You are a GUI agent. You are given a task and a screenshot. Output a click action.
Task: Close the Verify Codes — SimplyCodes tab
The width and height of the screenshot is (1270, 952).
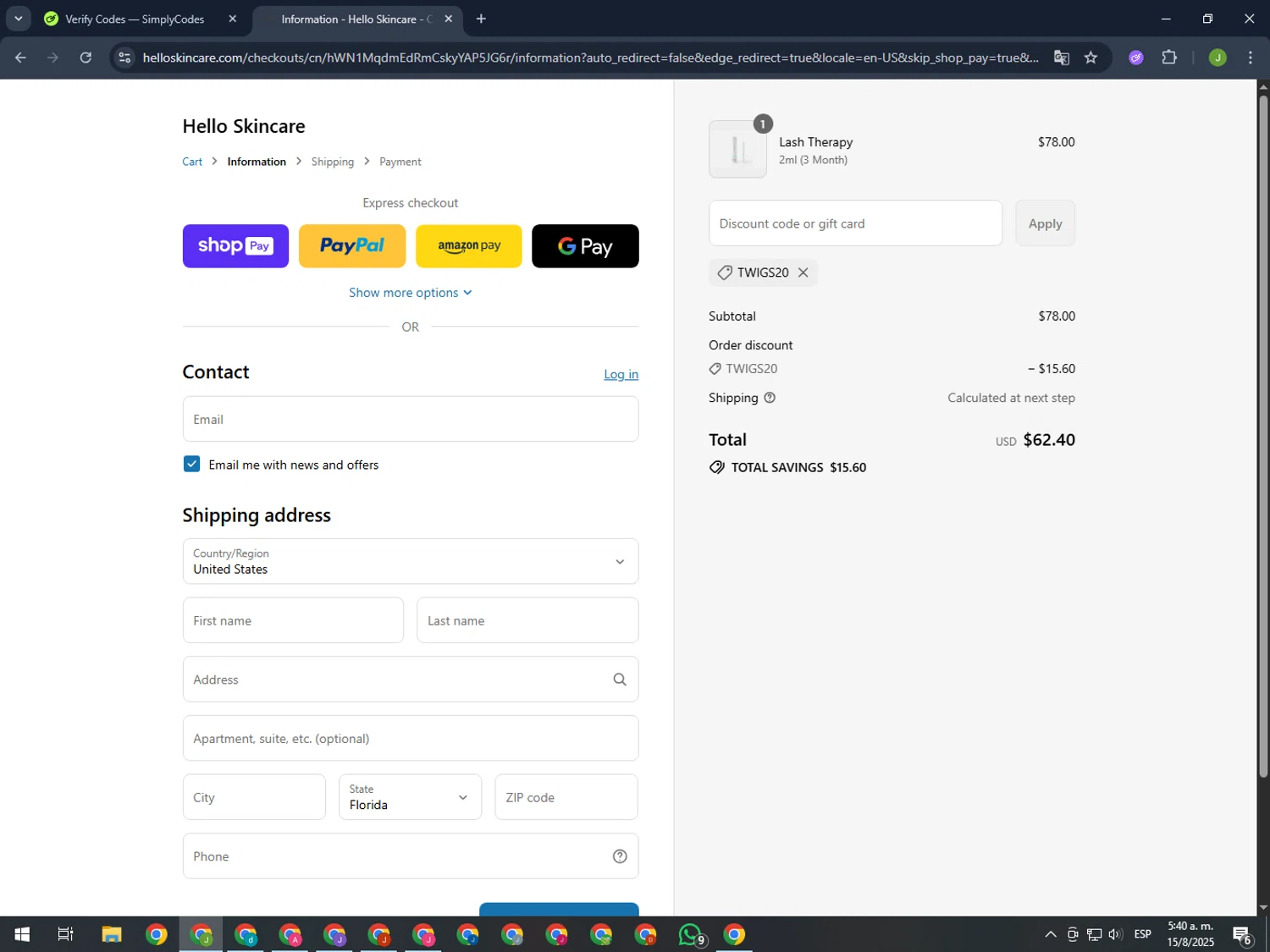point(233,19)
